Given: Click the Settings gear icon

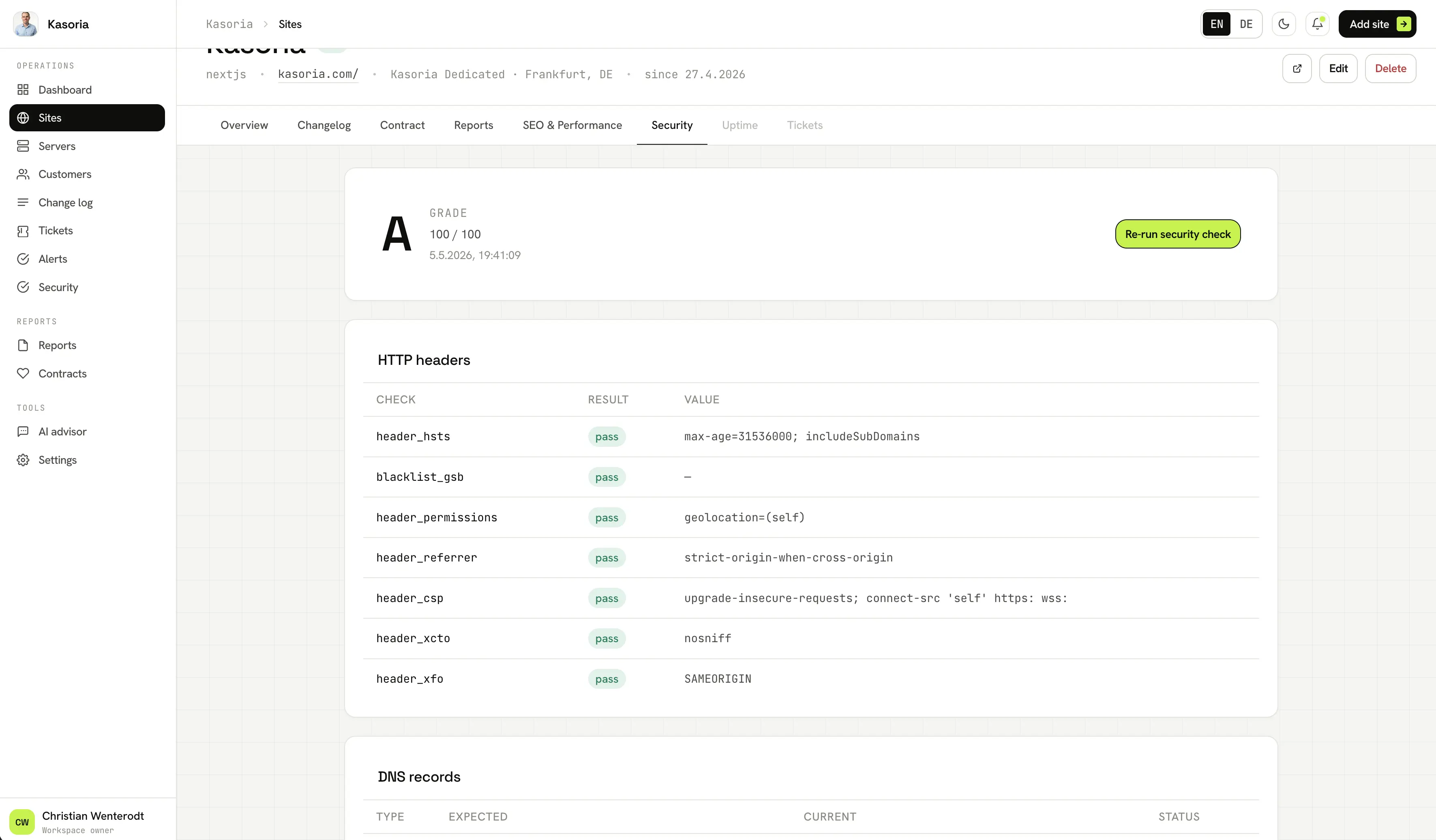Looking at the screenshot, I should point(23,460).
